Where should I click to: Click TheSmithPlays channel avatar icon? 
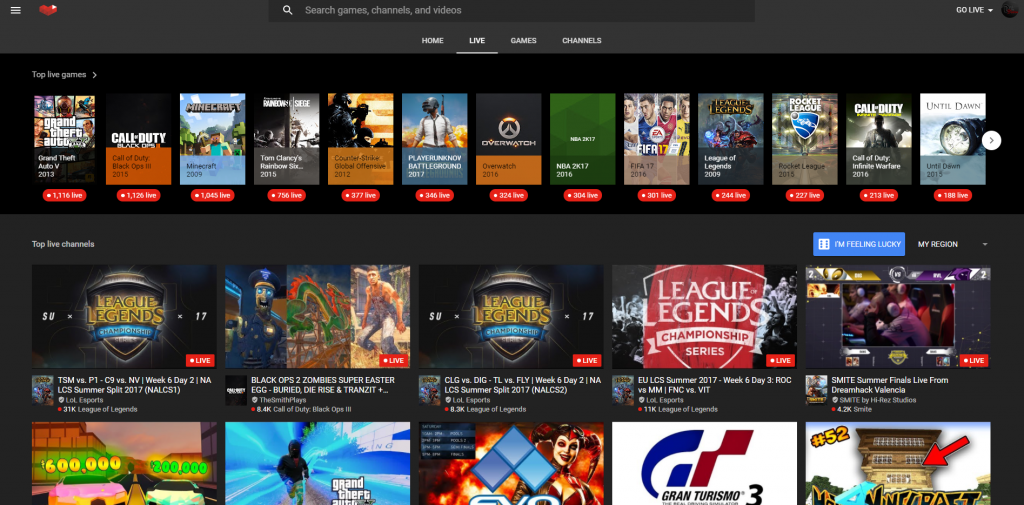pos(235,389)
